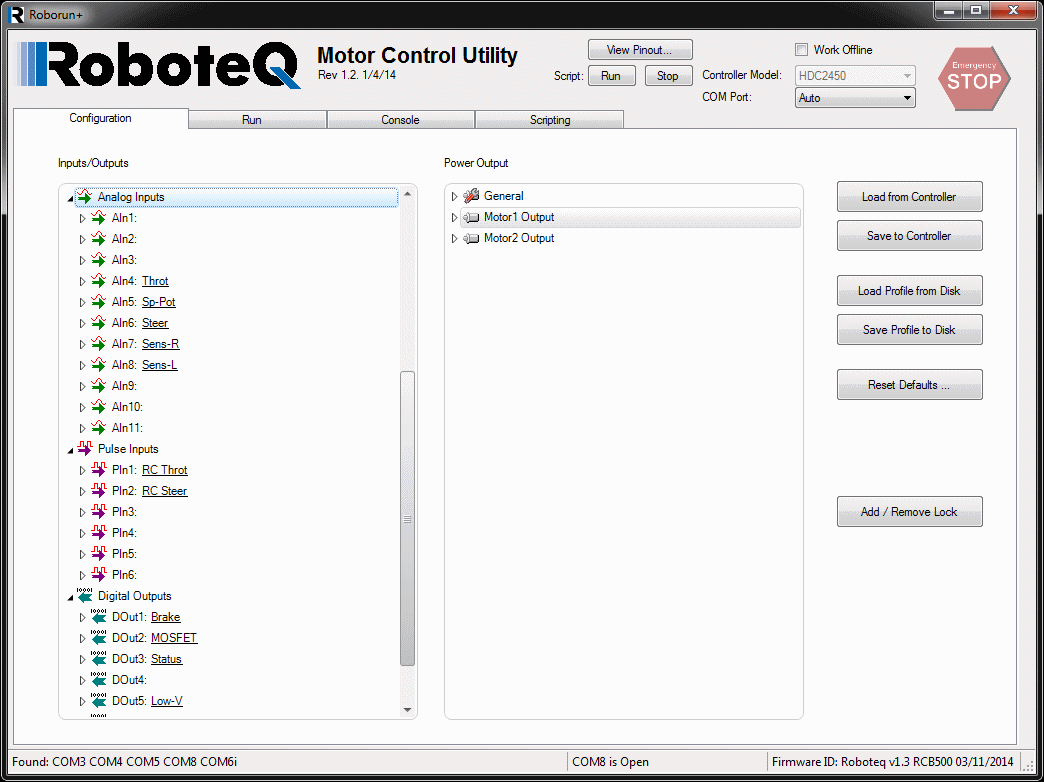Switch to the Run tab
Image resolution: width=1044 pixels, height=782 pixels.
tap(252, 120)
